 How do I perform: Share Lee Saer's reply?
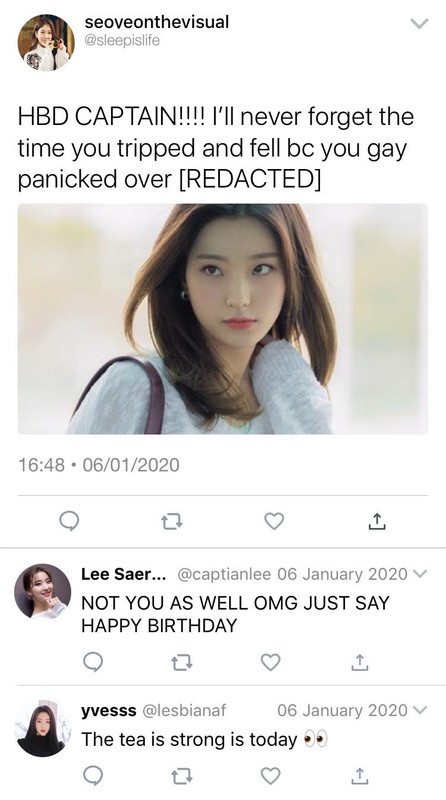pyautogui.click(x=360, y=662)
